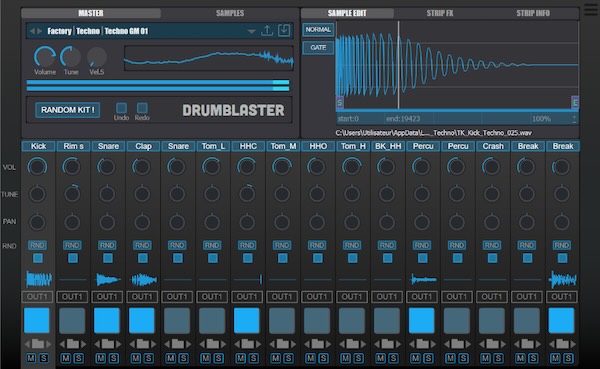Select next sample on Rim s strip
Screen dimensions: 600x369
83,344
